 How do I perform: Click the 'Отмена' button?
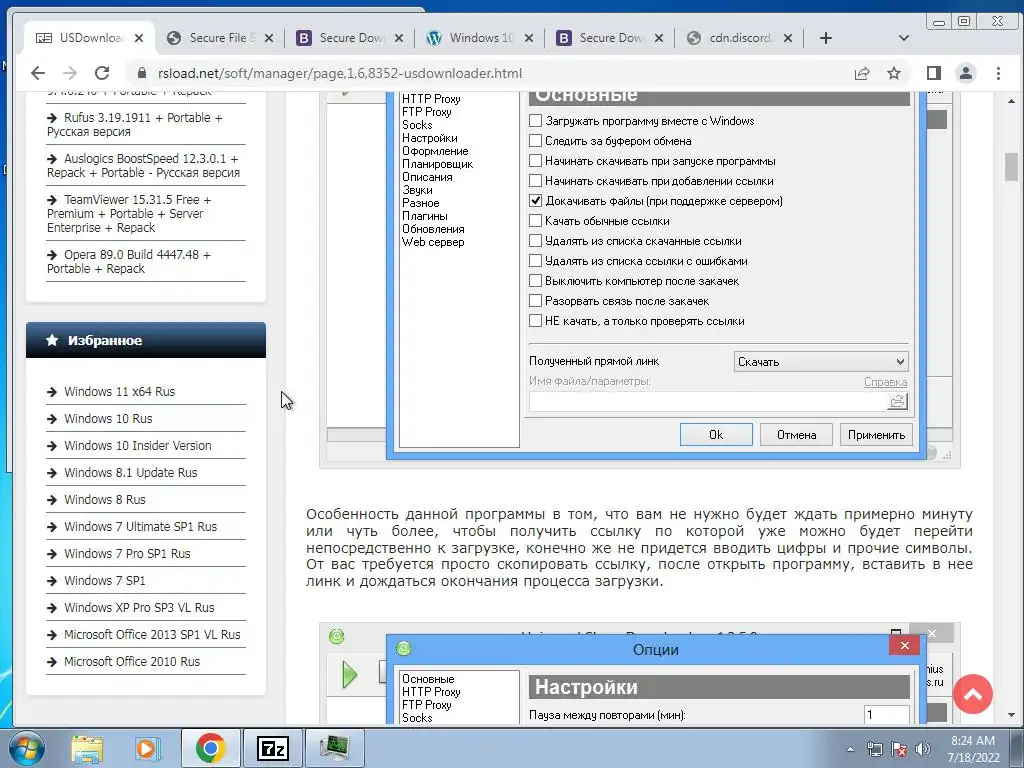tap(796, 435)
